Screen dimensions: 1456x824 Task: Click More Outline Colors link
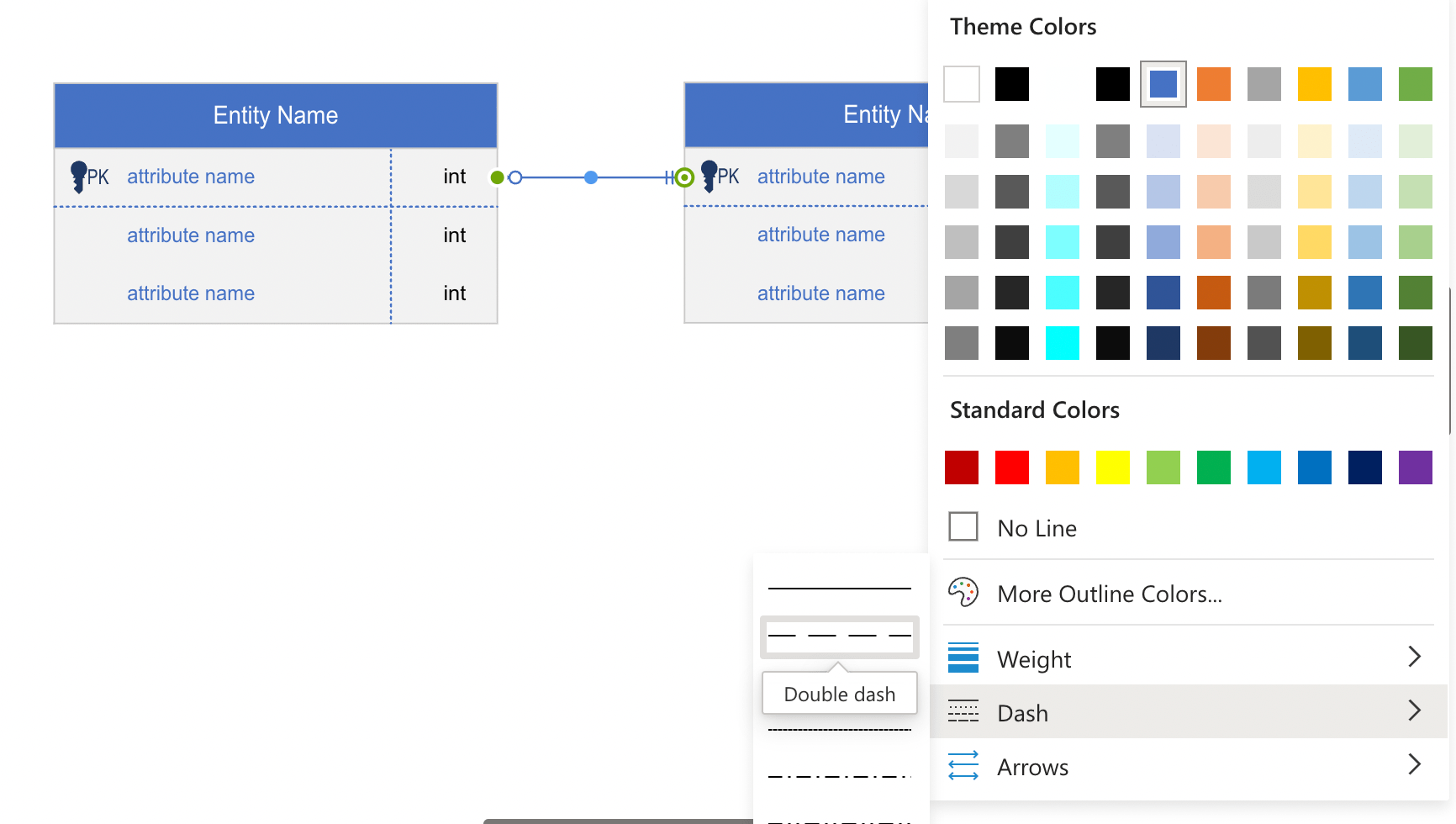tap(1110, 594)
